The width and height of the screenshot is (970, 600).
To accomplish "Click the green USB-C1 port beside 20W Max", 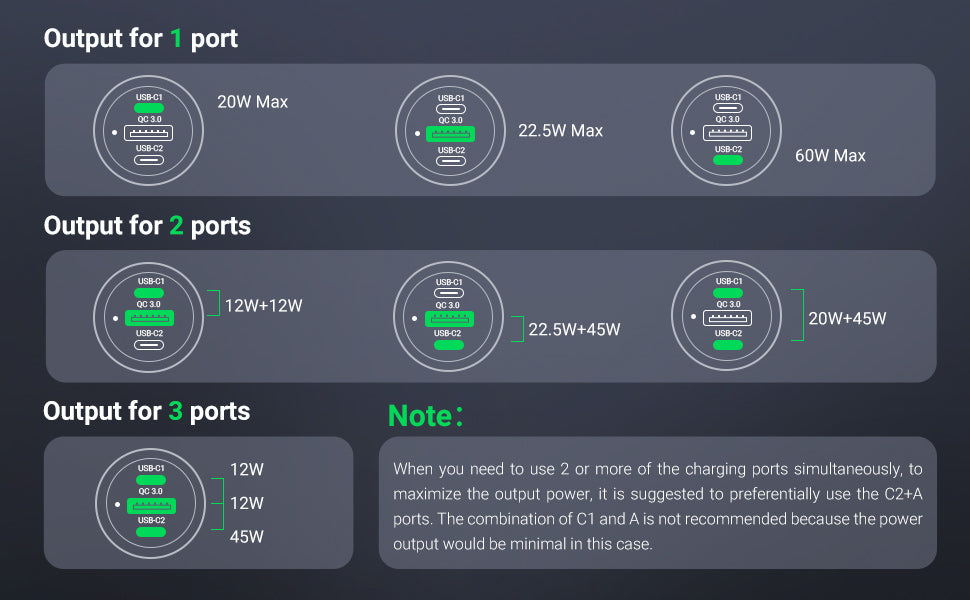I will click(x=149, y=110).
